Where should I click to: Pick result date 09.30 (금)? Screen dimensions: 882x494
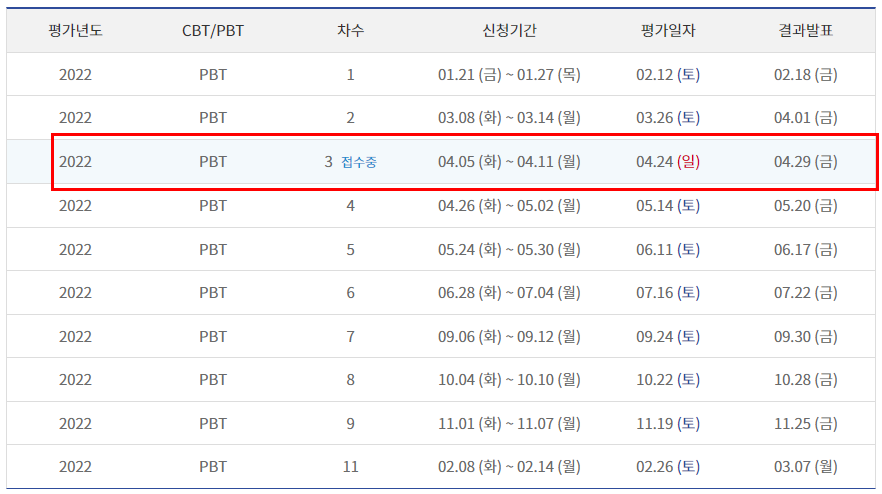click(806, 337)
